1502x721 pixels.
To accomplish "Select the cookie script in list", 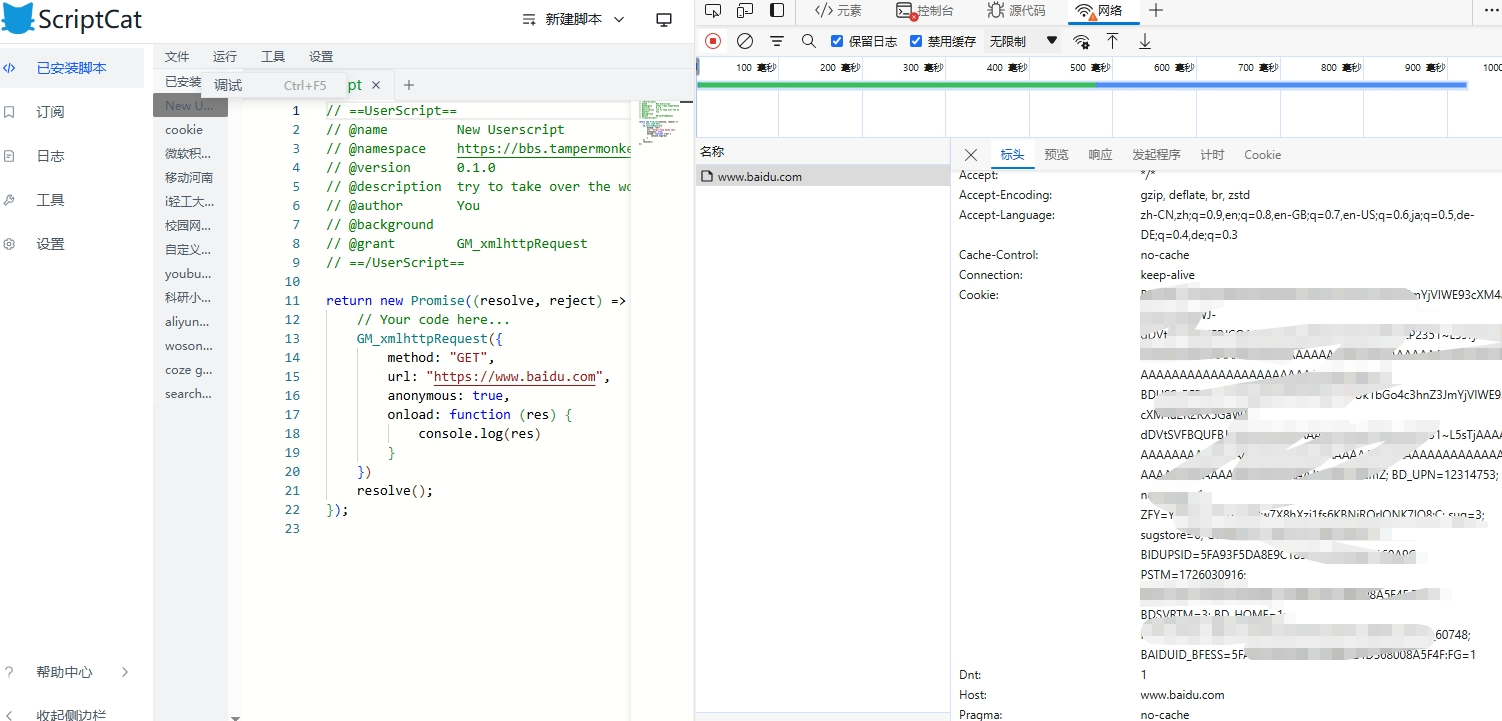I will point(190,129).
